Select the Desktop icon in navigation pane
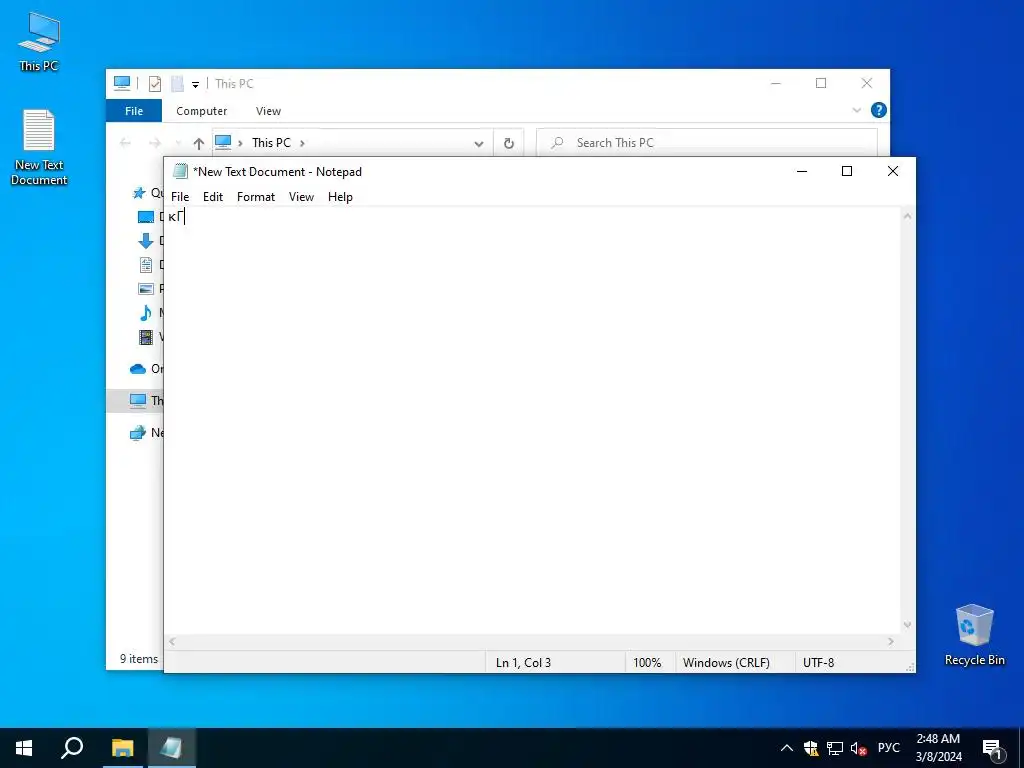Image resolution: width=1024 pixels, height=768 pixels. (146, 217)
